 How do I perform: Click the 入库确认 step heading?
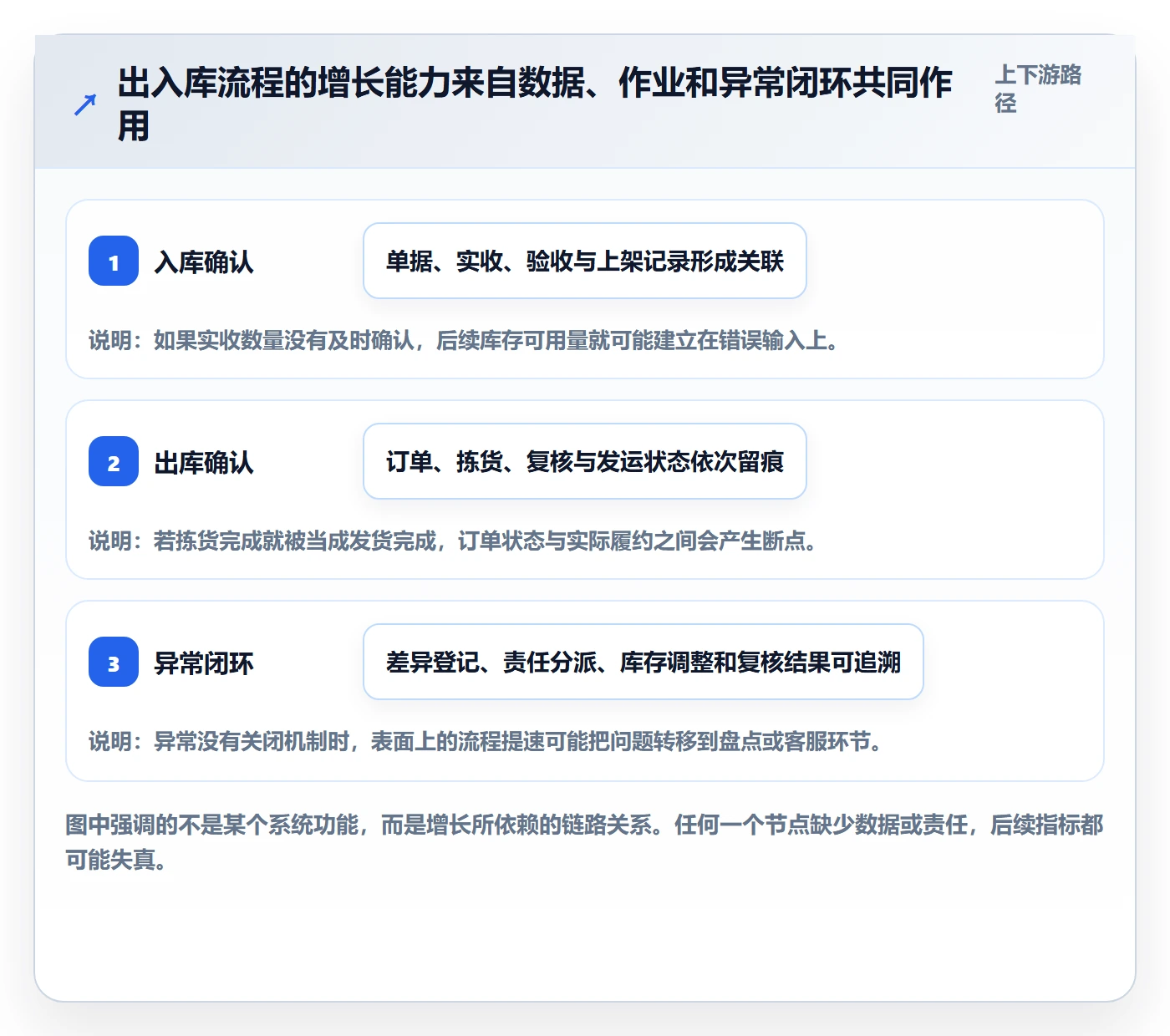(204, 262)
